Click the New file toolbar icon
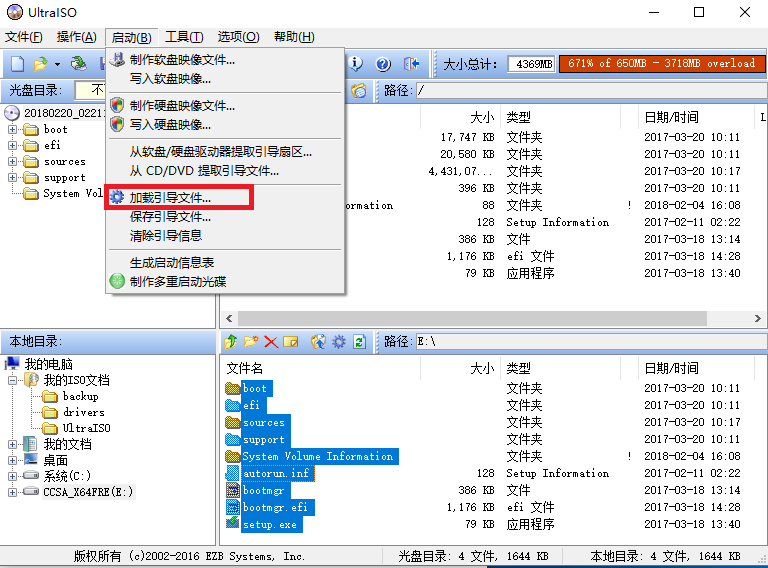 tap(18, 64)
